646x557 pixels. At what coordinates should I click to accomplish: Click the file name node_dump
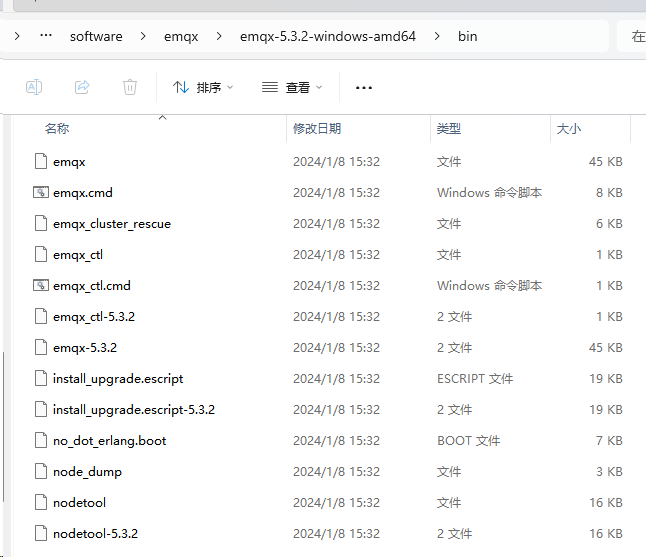click(87, 472)
